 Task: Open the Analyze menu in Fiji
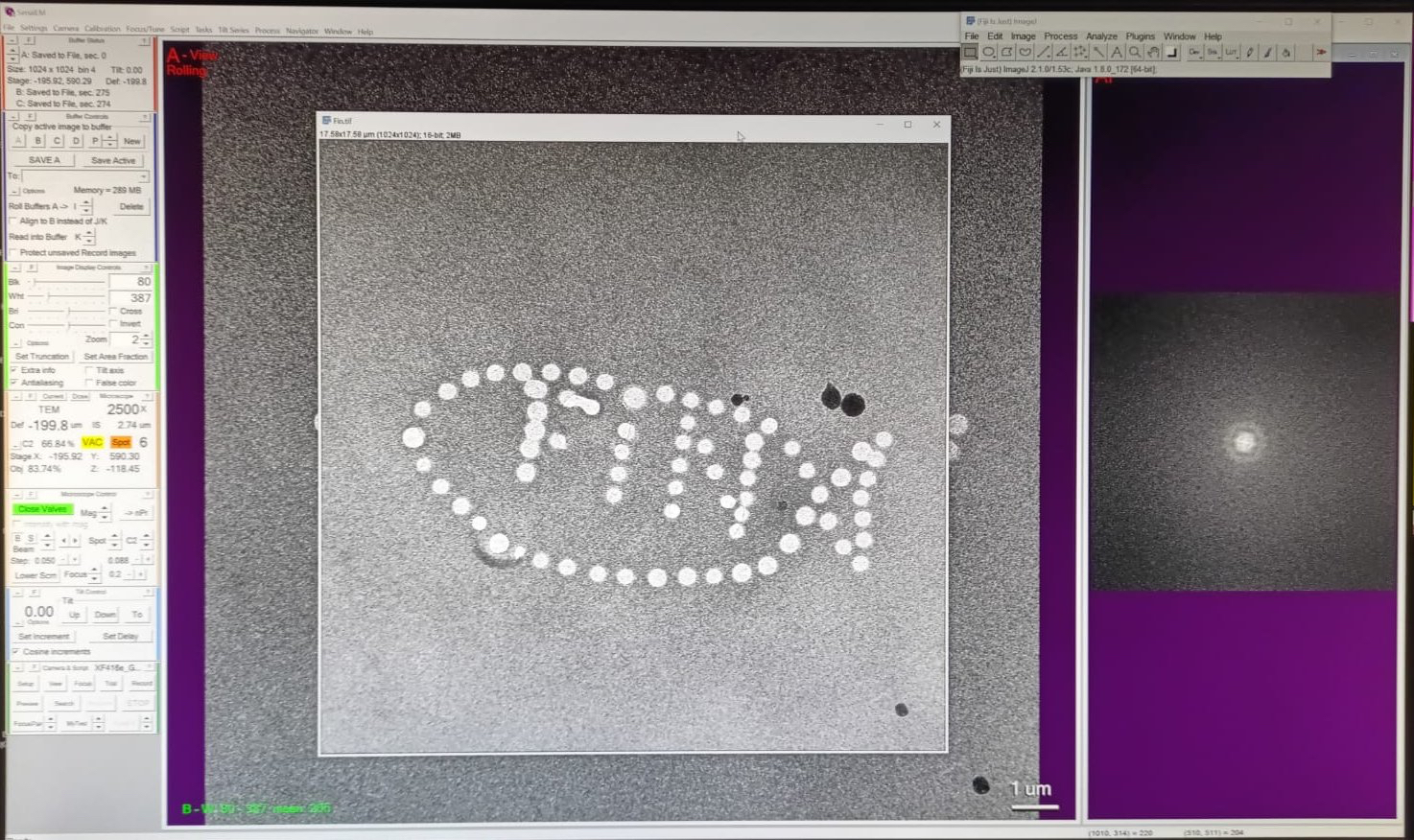click(1100, 36)
